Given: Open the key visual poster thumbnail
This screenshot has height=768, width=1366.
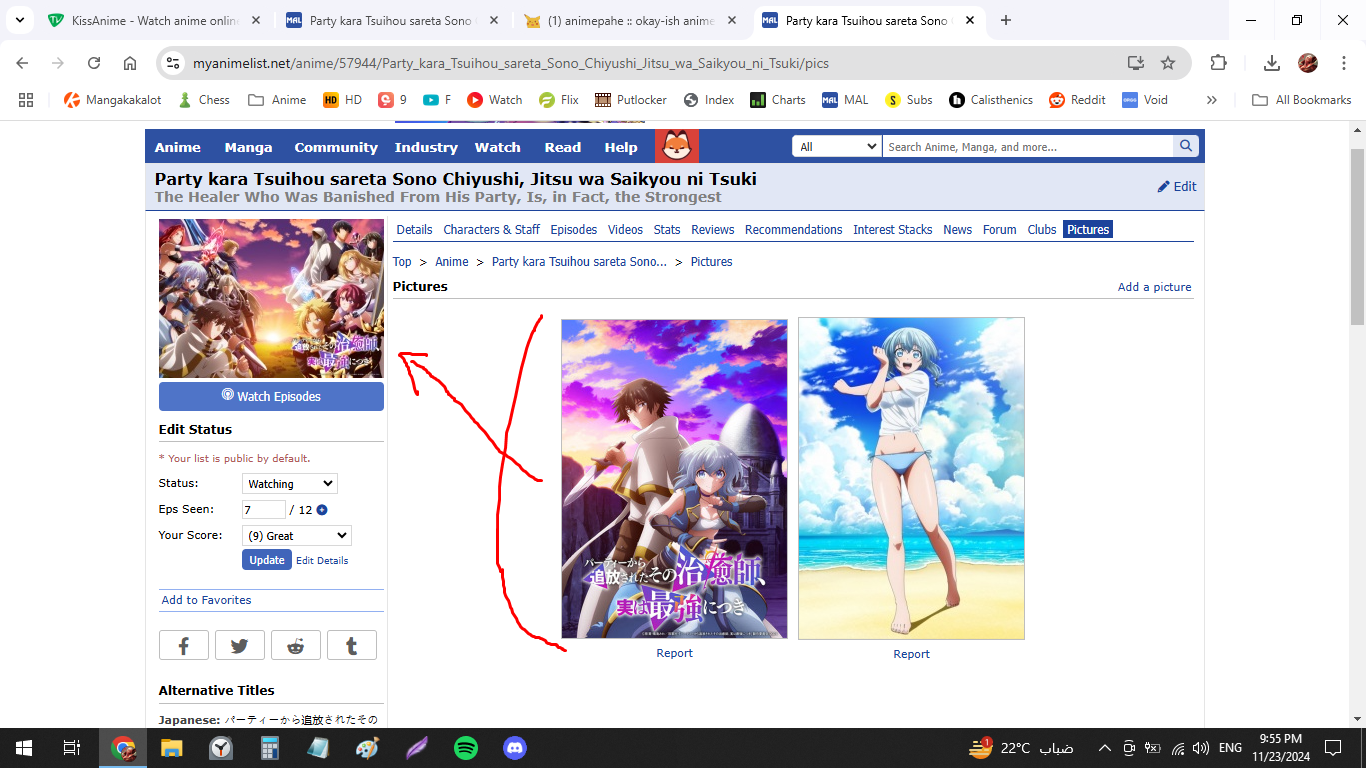Looking at the screenshot, I should pyautogui.click(x=675, y=479).
